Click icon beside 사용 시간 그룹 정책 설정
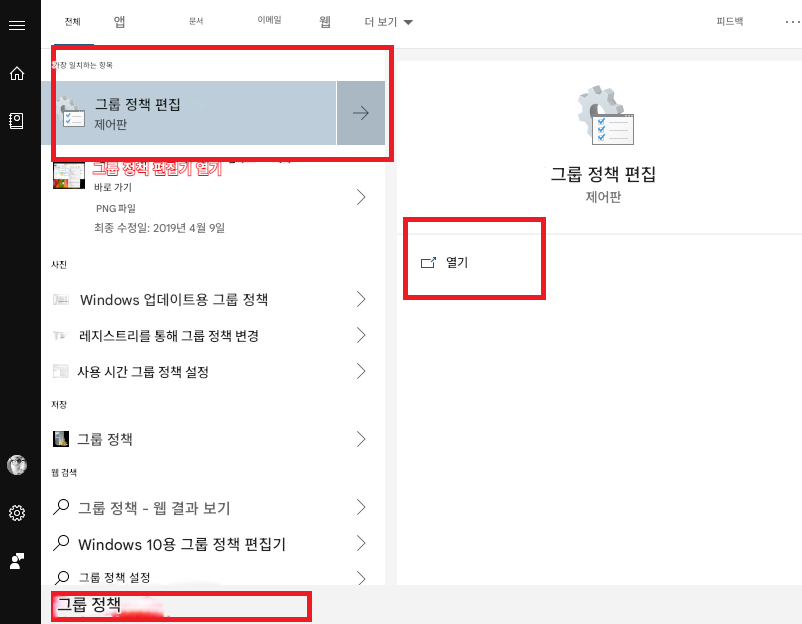 60,371
